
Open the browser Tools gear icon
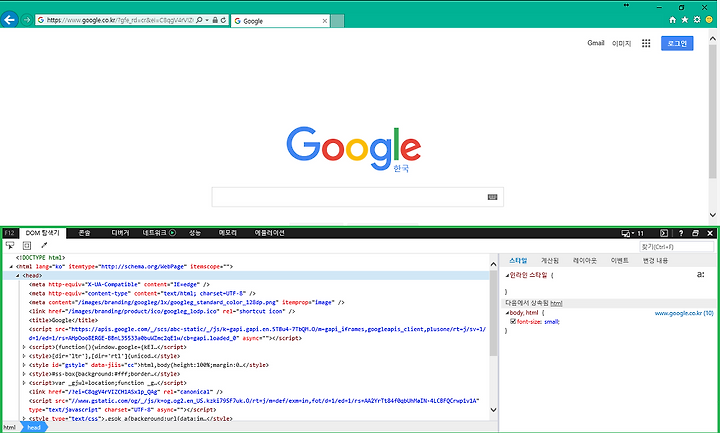coord(697,20)
